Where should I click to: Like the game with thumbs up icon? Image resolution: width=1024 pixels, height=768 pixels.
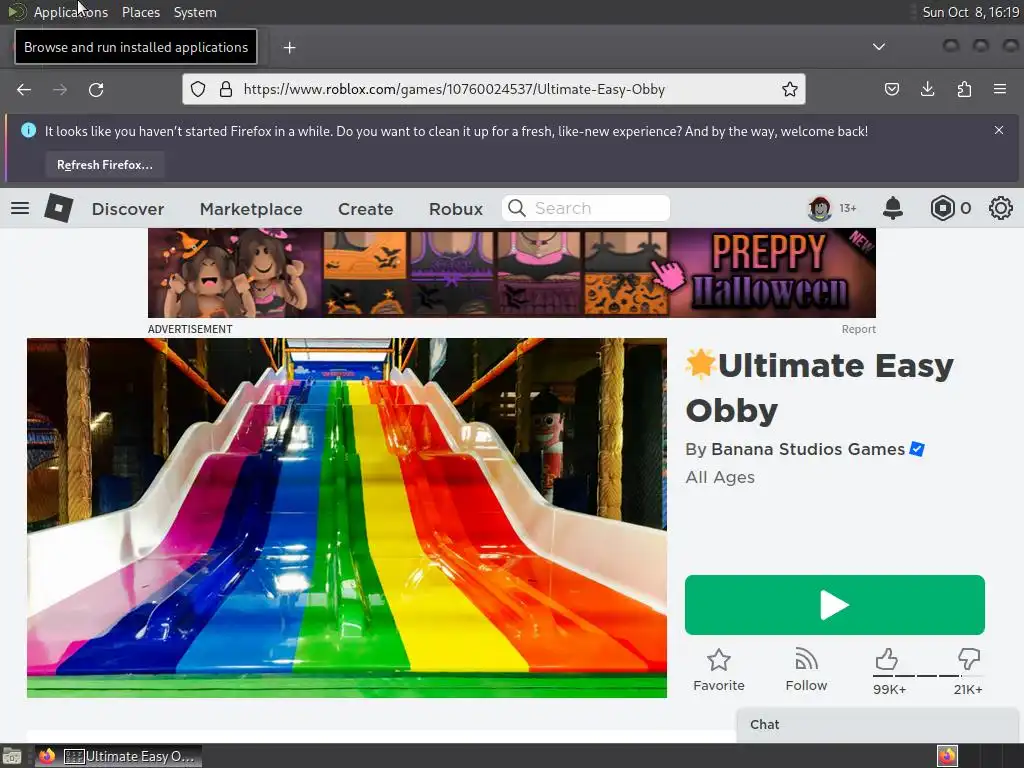pos(886,660)
